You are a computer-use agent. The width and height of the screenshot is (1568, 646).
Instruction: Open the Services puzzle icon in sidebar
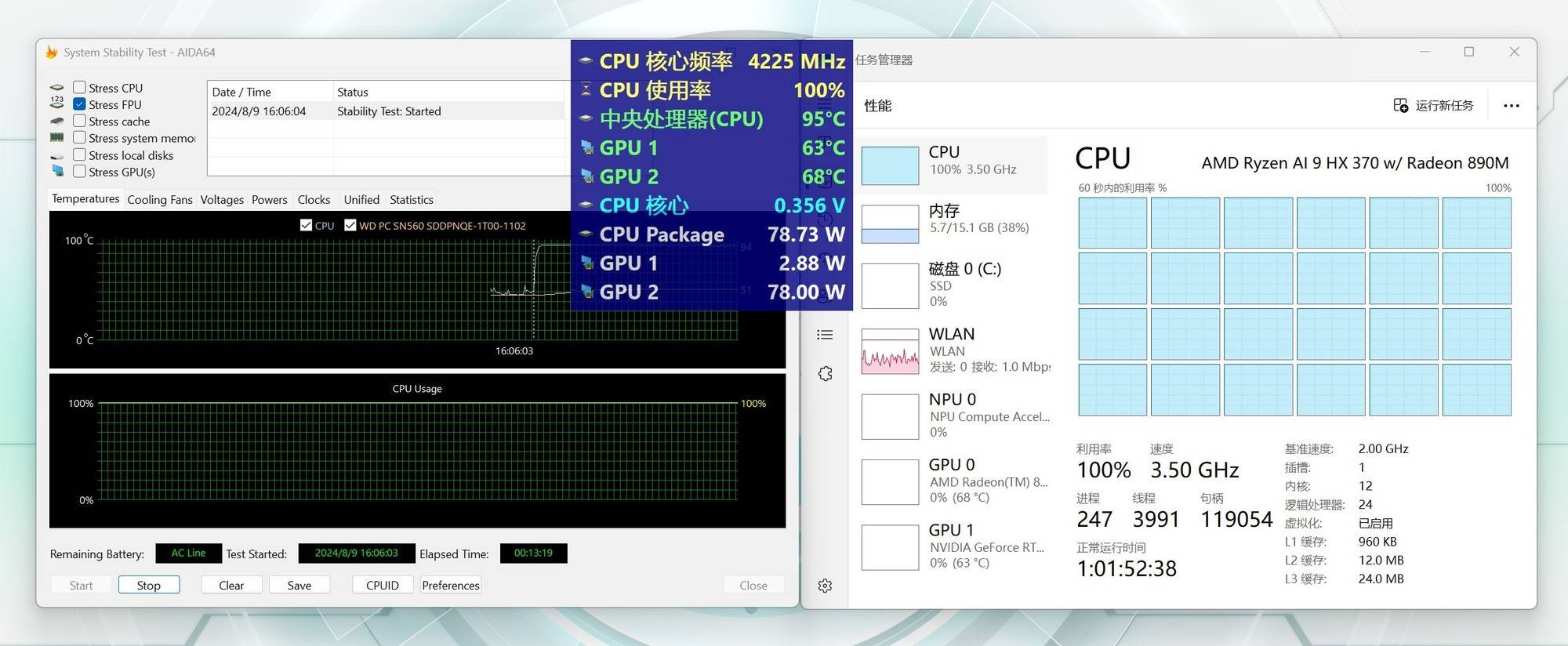point(825,374)
